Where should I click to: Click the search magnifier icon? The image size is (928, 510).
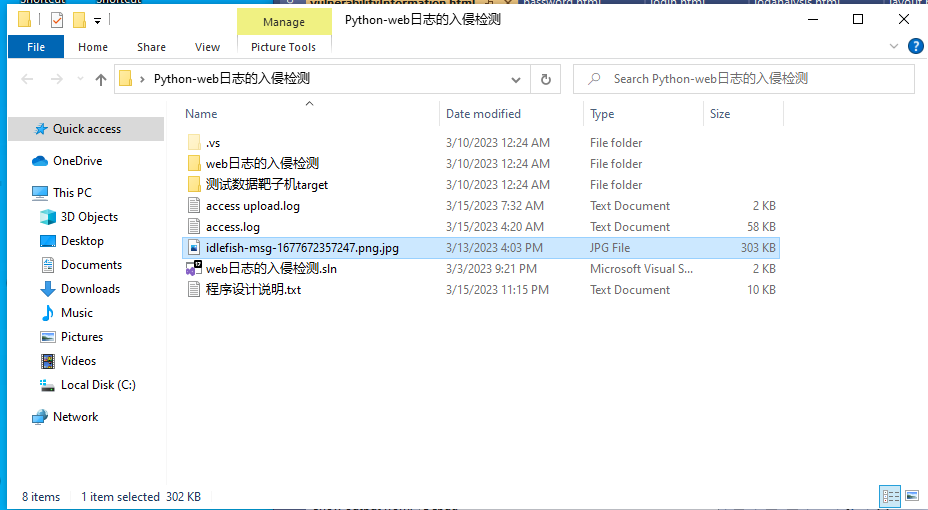point(594,79)
